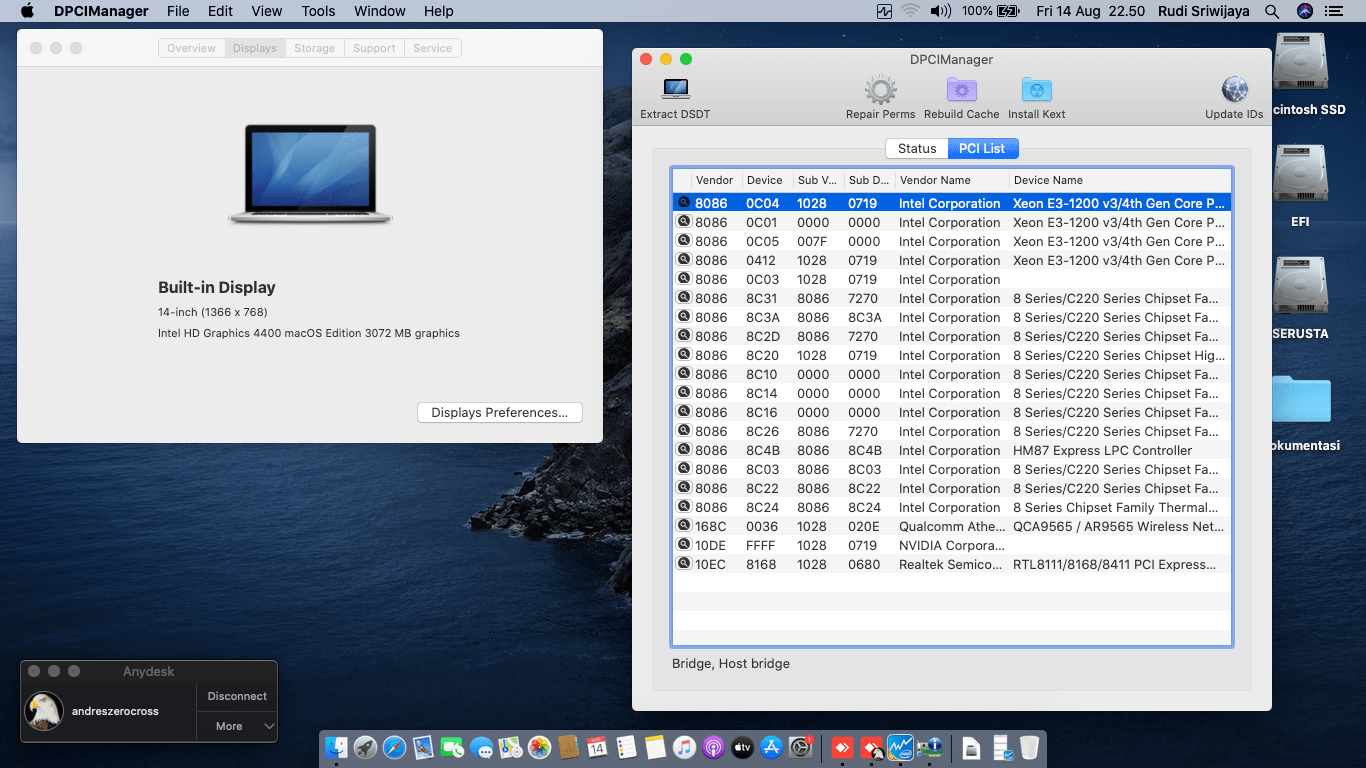Open Launchpad in the Dock

(365, 747)
